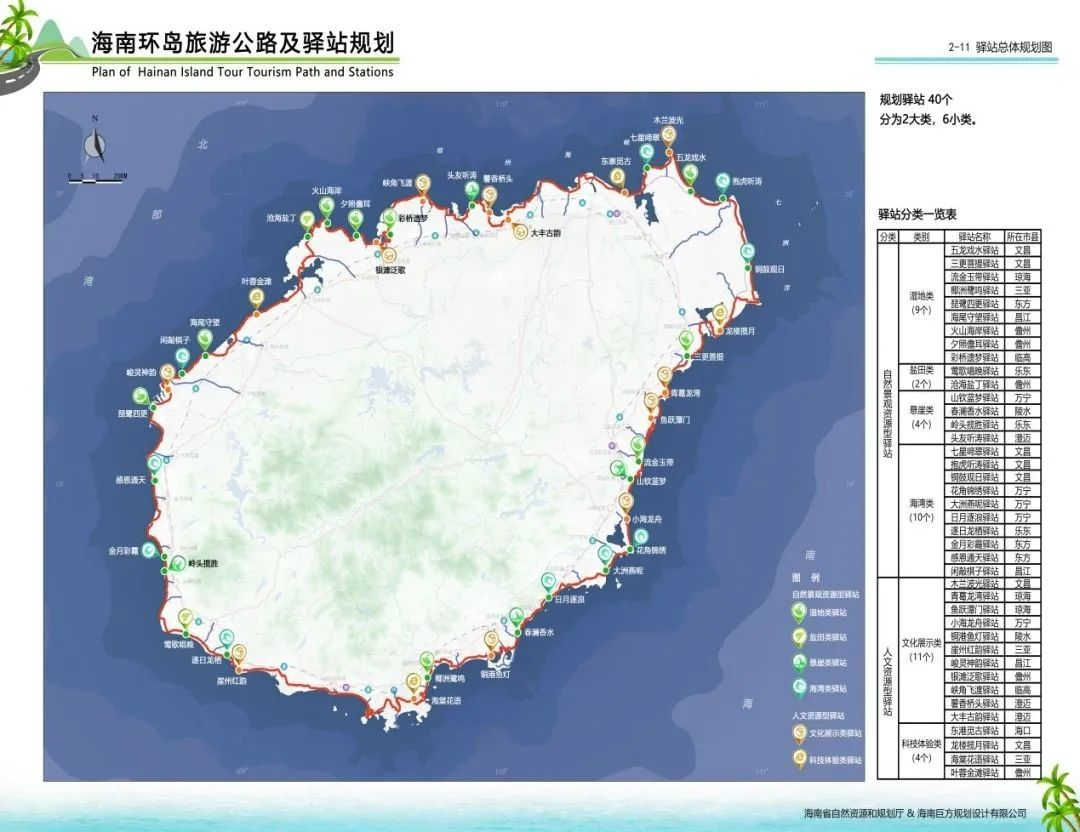Select the 抱虎听涛 bay station pin
Image resolution: width=1080 pixels, height=832 pixels.
723,182
